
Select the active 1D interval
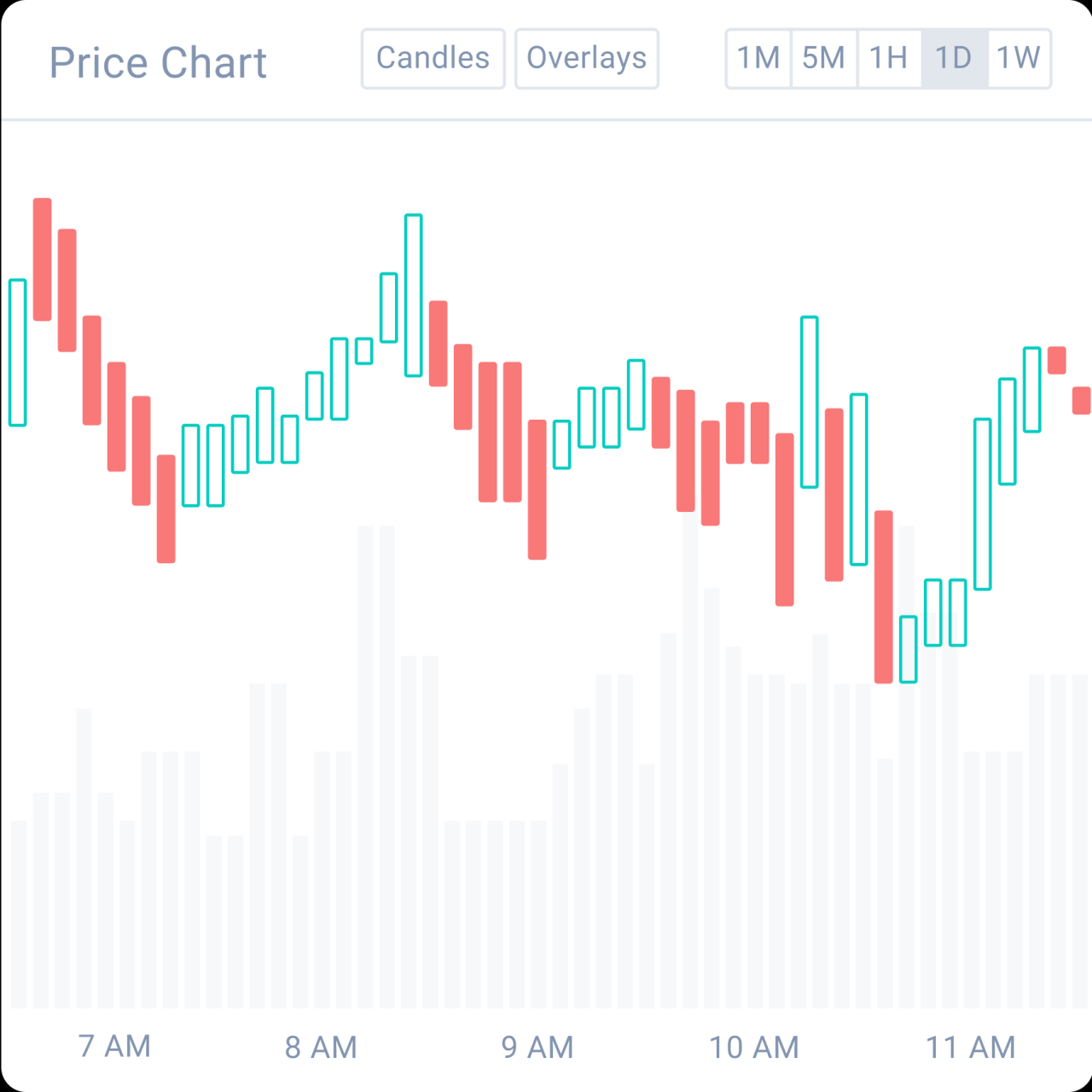tap(952, 58)
